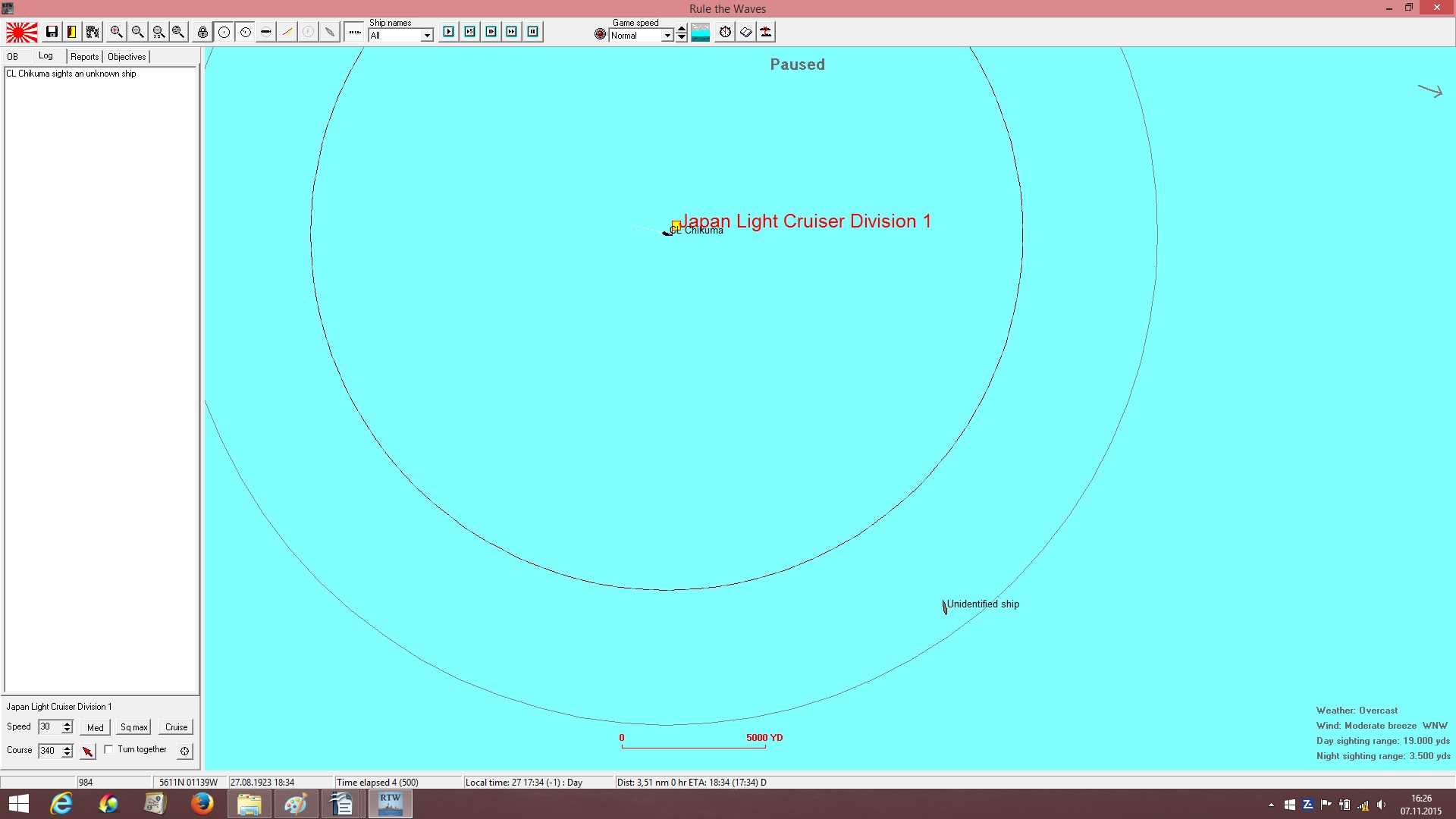Open Firefox from the taskbar
Image resolution: width=1456 pixels, height=819 pixels.
click(x=202, y=804)
